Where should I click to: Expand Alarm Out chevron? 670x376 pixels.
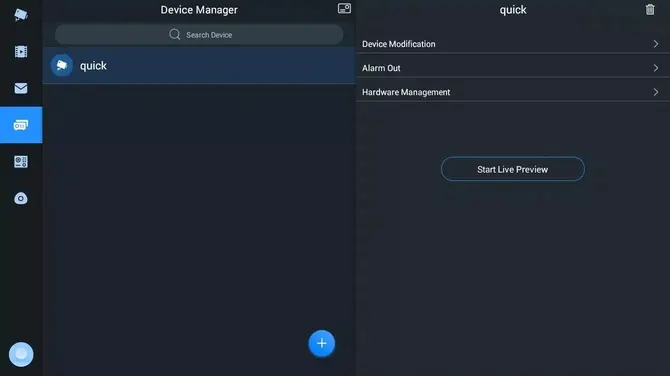point(656,68)
